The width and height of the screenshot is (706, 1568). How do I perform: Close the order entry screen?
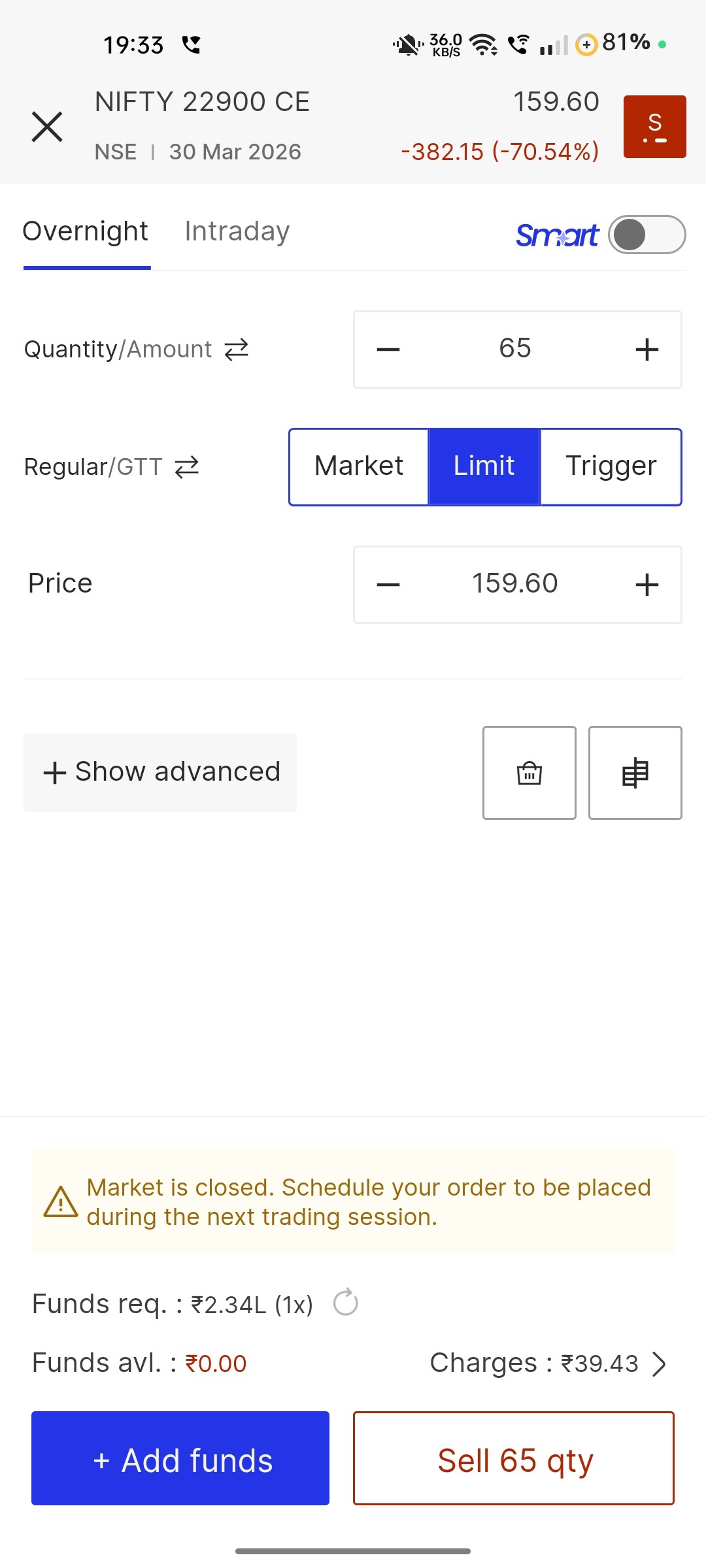tap(47, 127)
